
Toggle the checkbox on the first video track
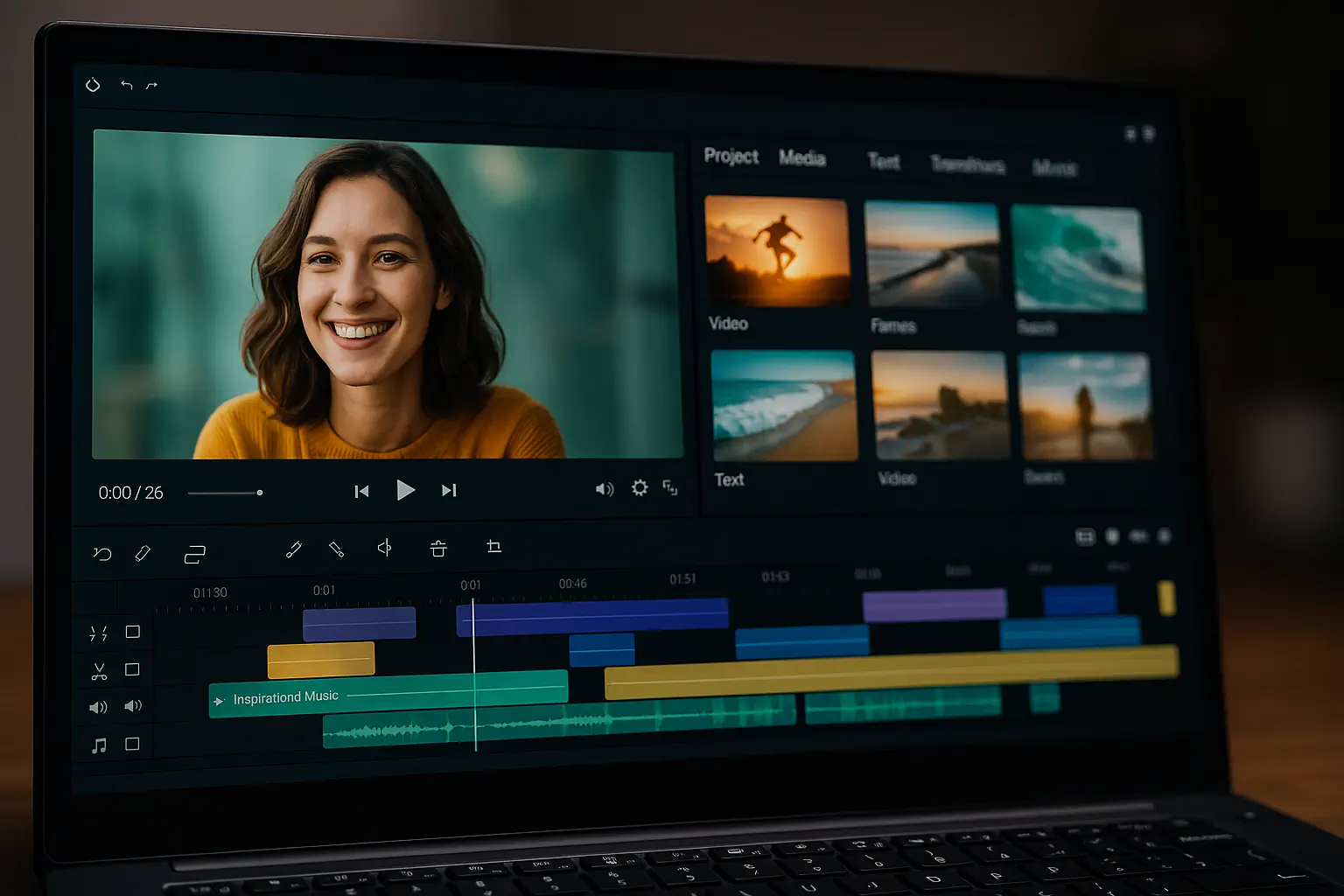pyautogui.click(x=133, y=632)
